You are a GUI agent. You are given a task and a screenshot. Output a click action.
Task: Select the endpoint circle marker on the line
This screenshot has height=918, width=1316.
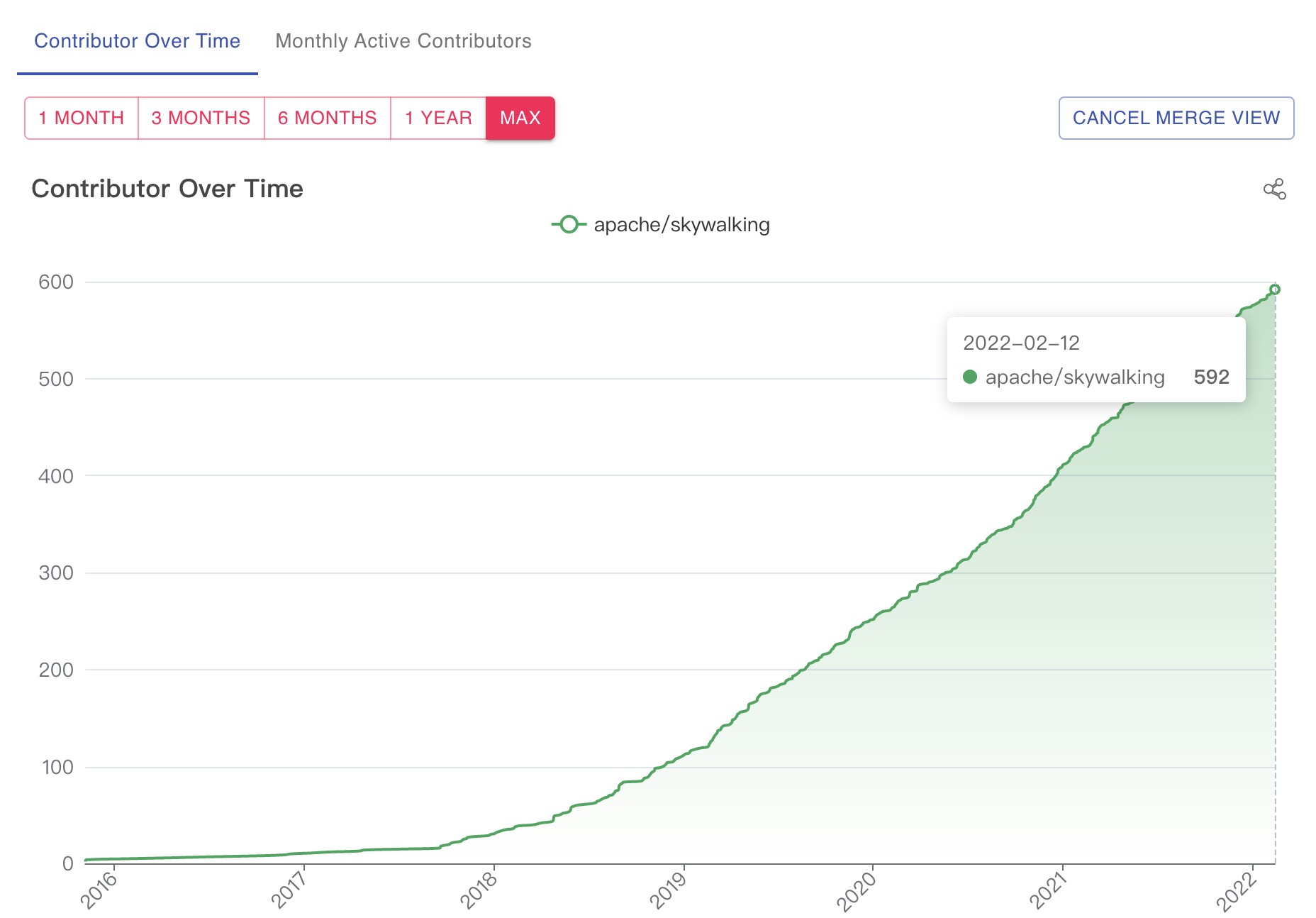point(1276,289)
